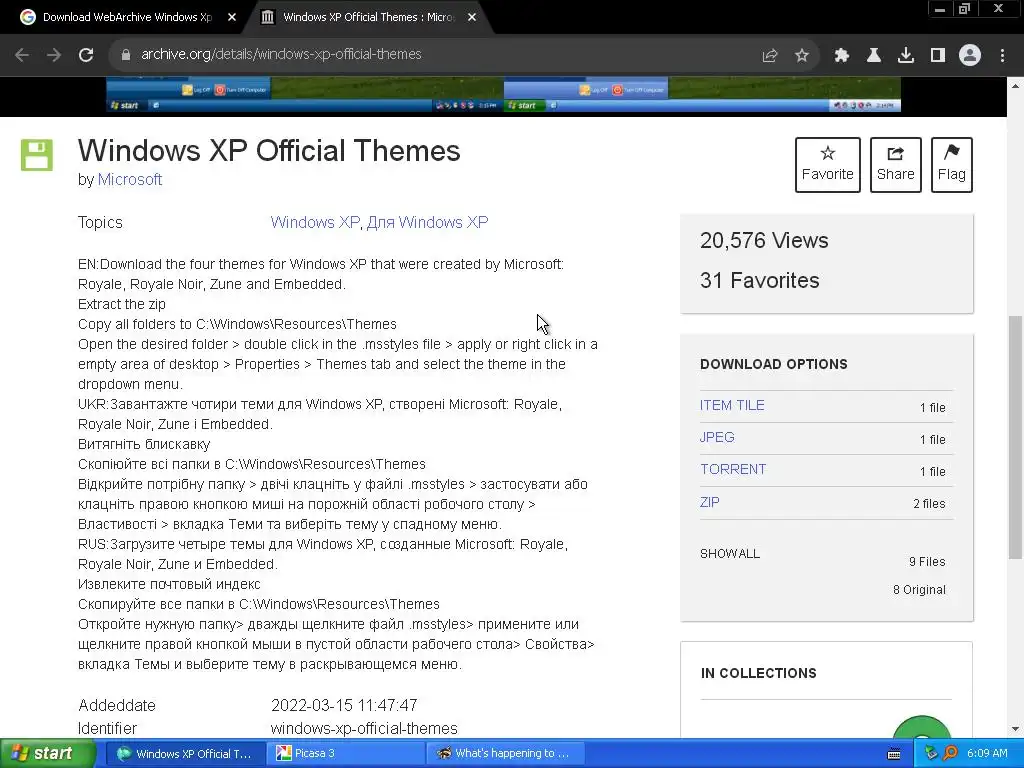Click the 9 Files text
The height and width of the screenshot is (768, 1024).
tap(927, 562)
